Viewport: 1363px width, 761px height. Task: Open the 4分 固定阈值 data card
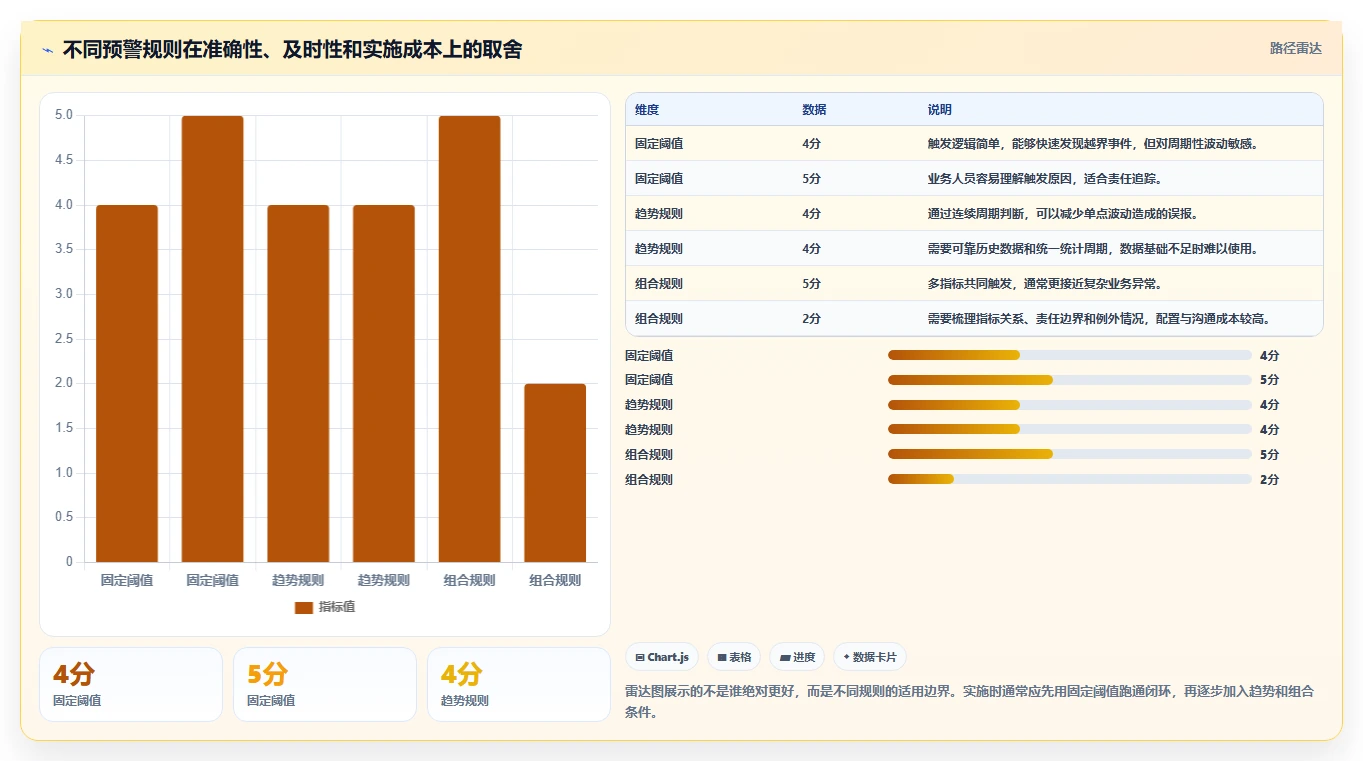(x=131, y=684)
